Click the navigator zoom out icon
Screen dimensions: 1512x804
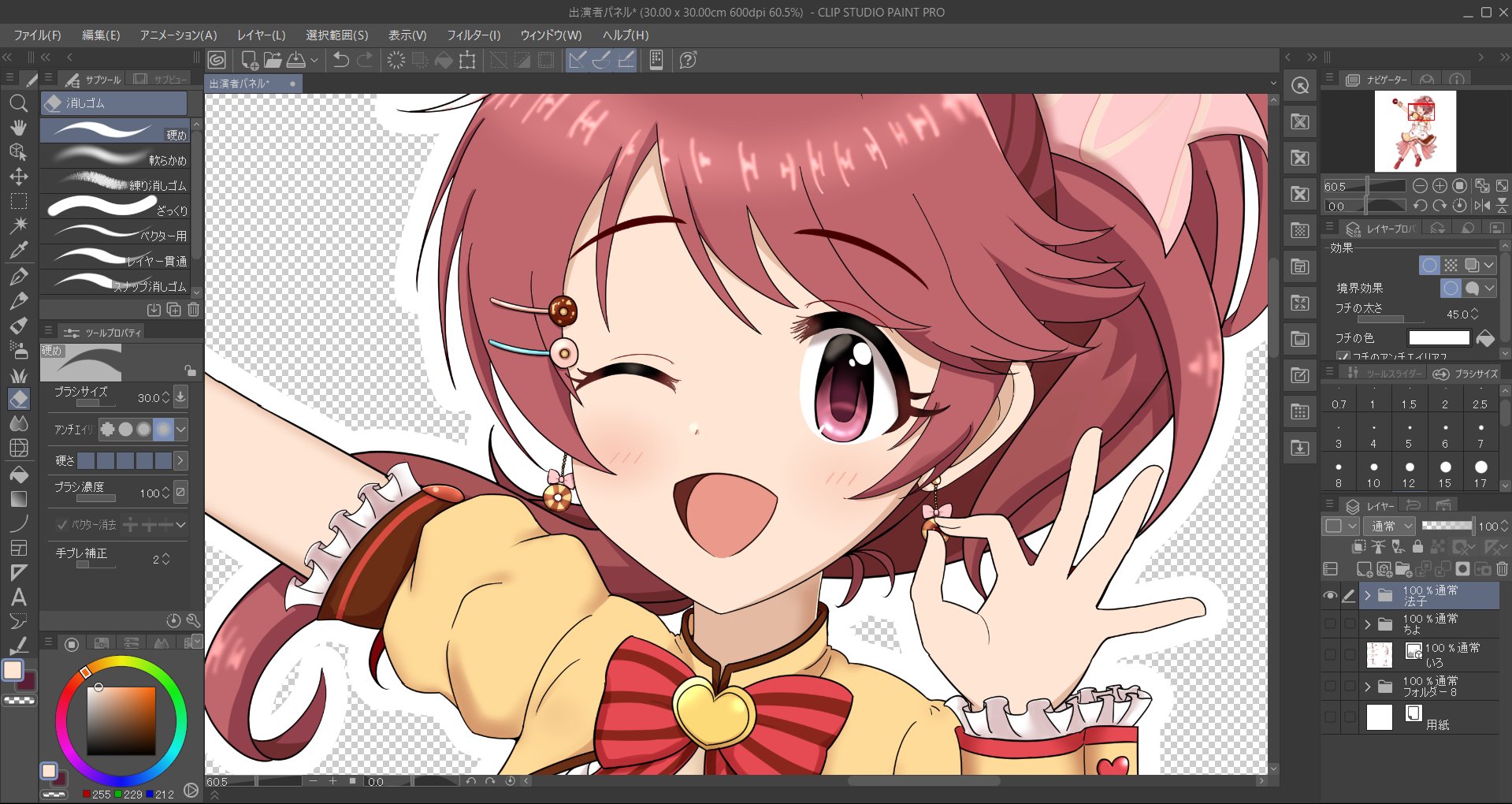[x=1420, y=186]
